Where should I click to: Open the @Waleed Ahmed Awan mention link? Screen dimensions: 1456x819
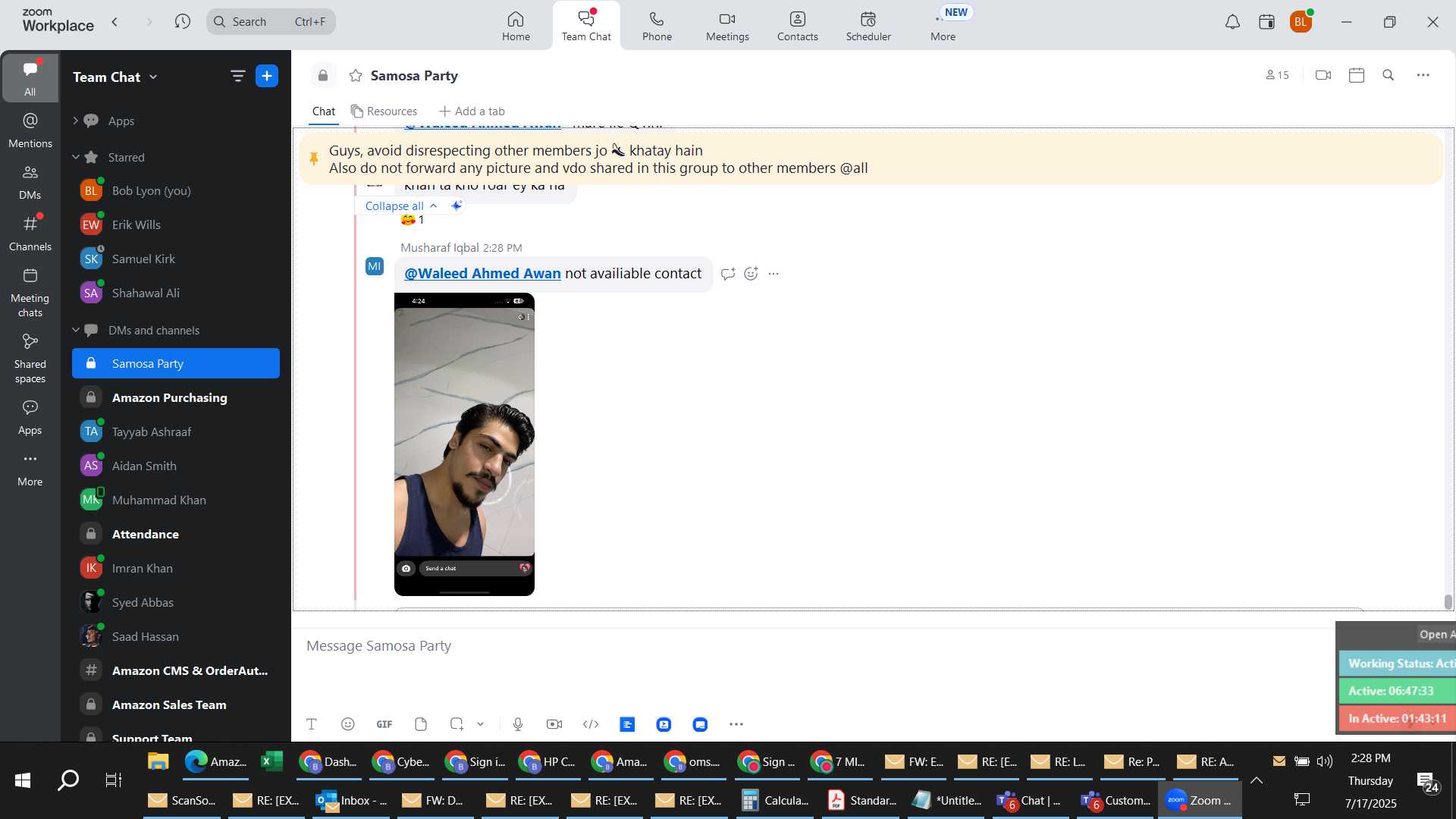point(482,273)
